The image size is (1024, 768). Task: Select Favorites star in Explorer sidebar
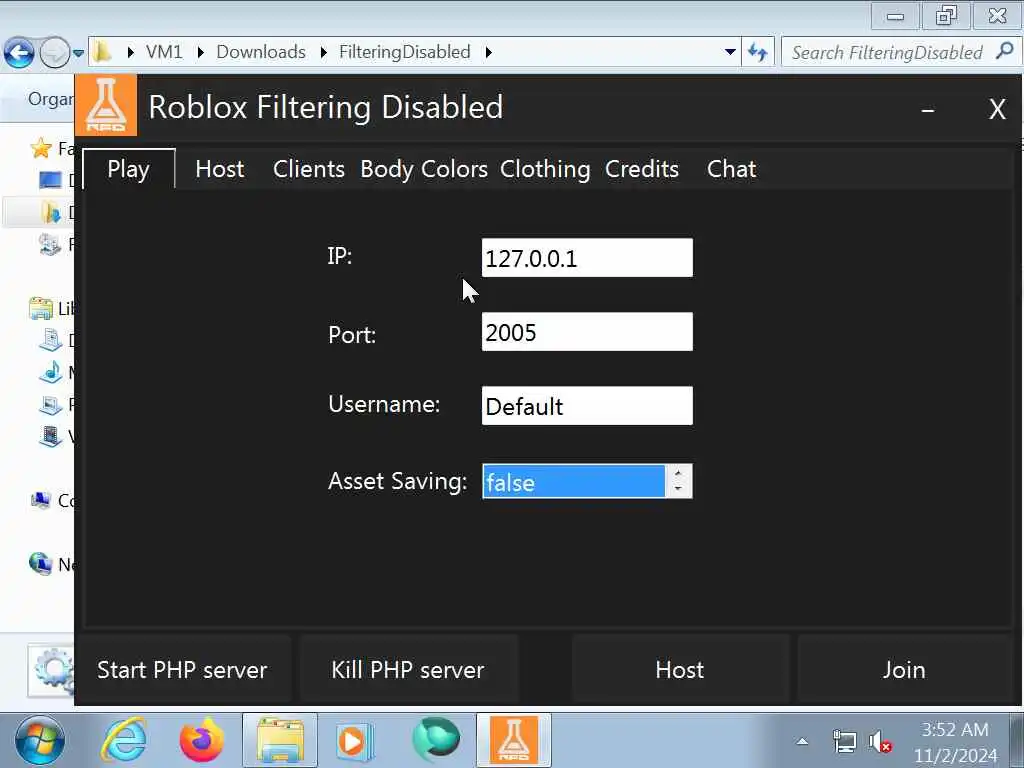41,148
